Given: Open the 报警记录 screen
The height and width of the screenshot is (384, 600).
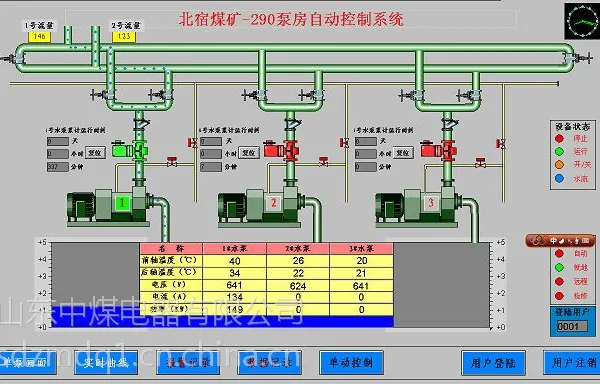Looking at the screenshot, I should [x=188, y=363].
